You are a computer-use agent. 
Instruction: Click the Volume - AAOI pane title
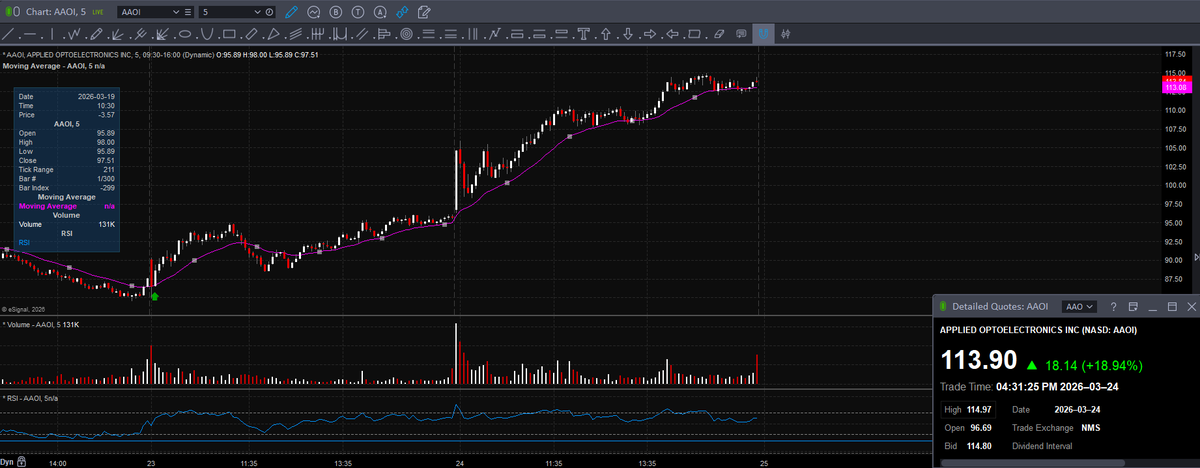(42, 325)
